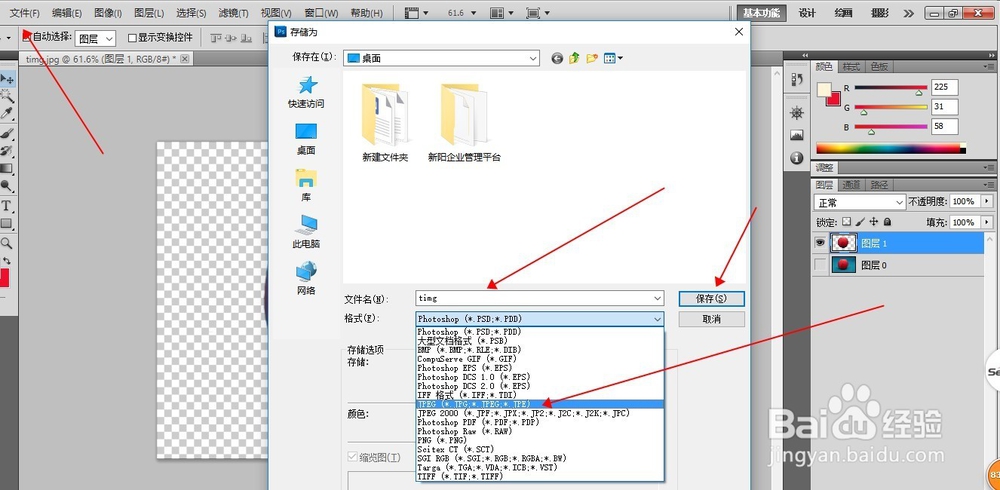Open the view menu dropdown in dialog

(613, 59)
